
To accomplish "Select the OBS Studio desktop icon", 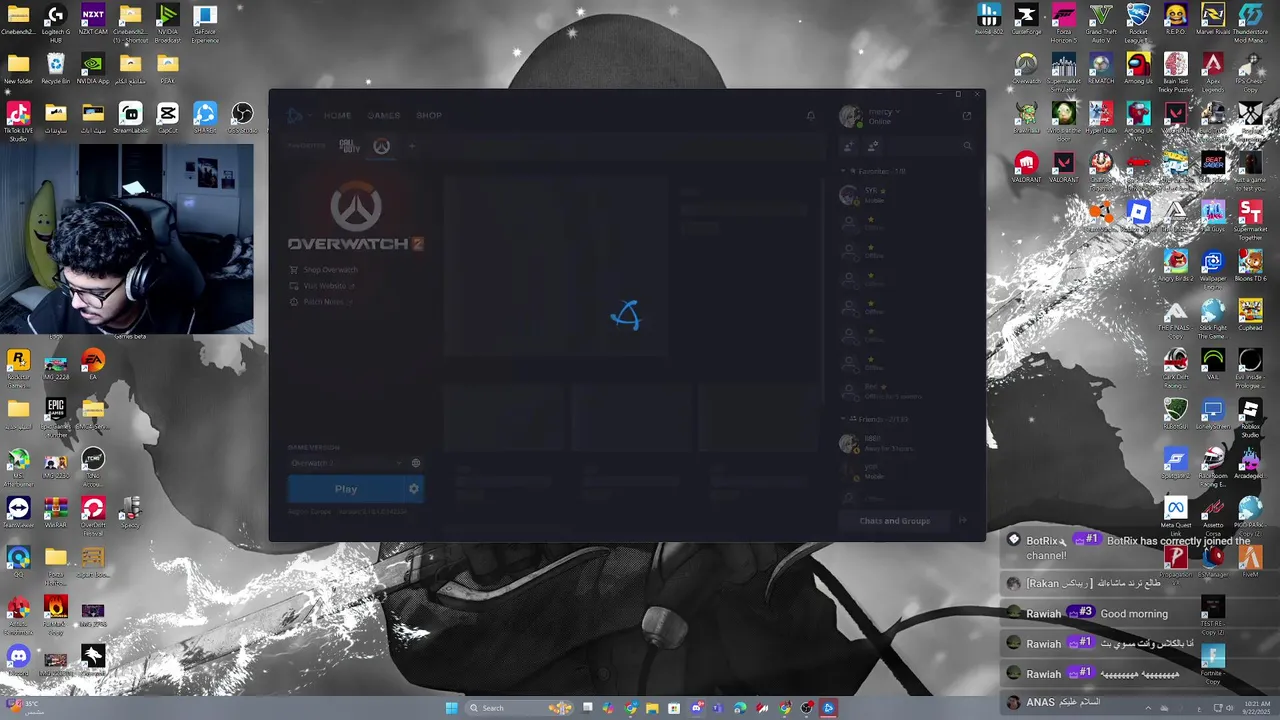I will [242, 118].
